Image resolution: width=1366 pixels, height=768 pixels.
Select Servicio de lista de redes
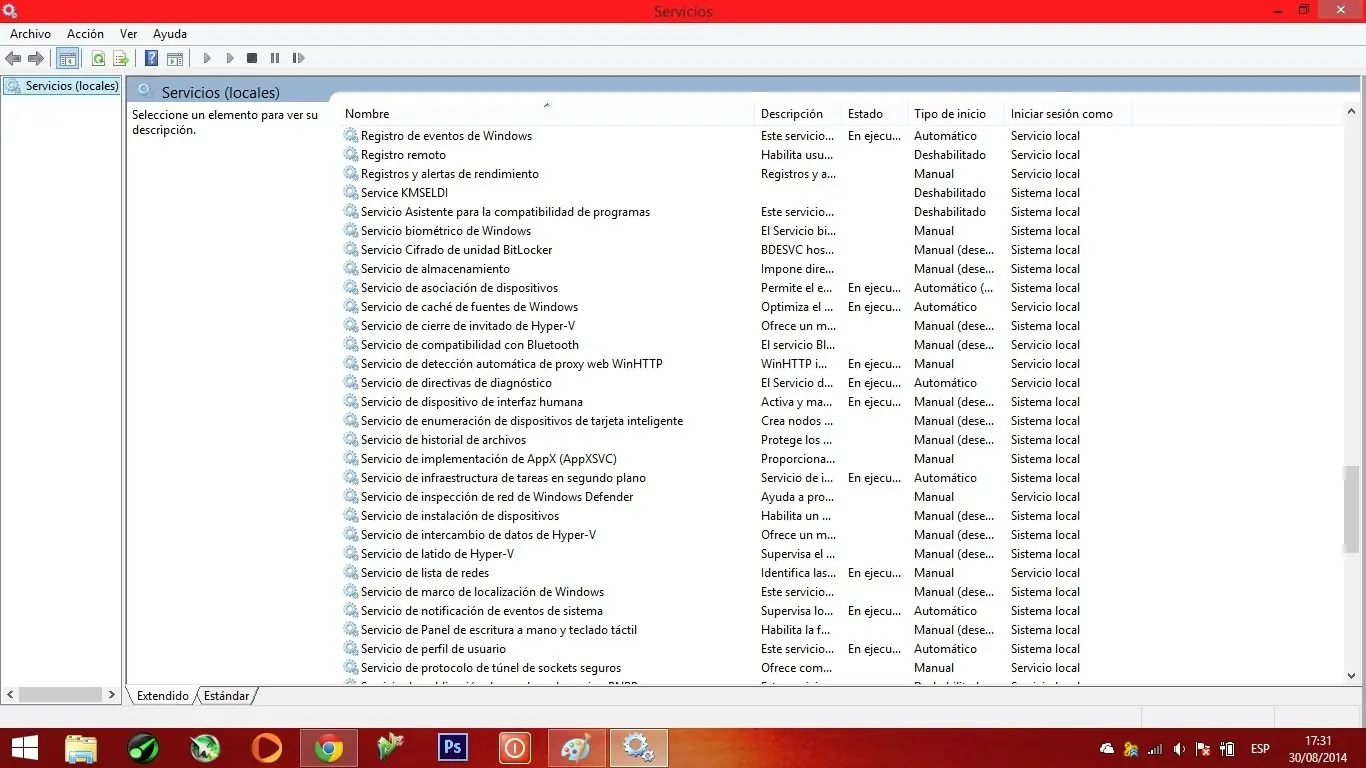click(x=425, y=573)
